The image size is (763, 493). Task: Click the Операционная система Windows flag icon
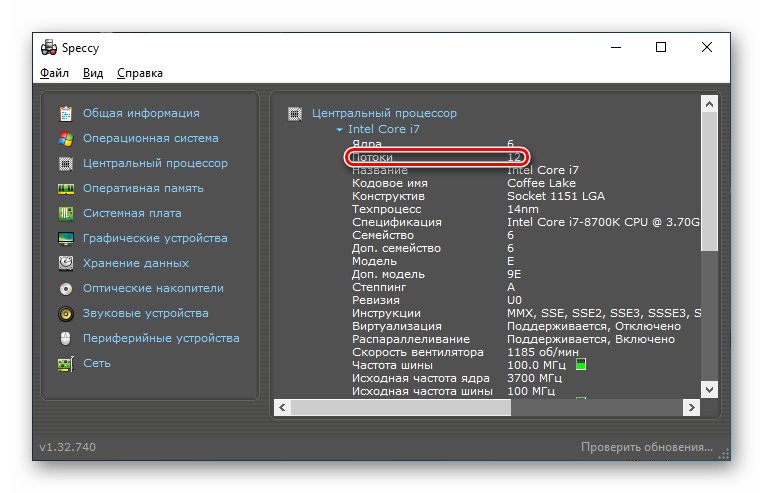tap(66, 139)
